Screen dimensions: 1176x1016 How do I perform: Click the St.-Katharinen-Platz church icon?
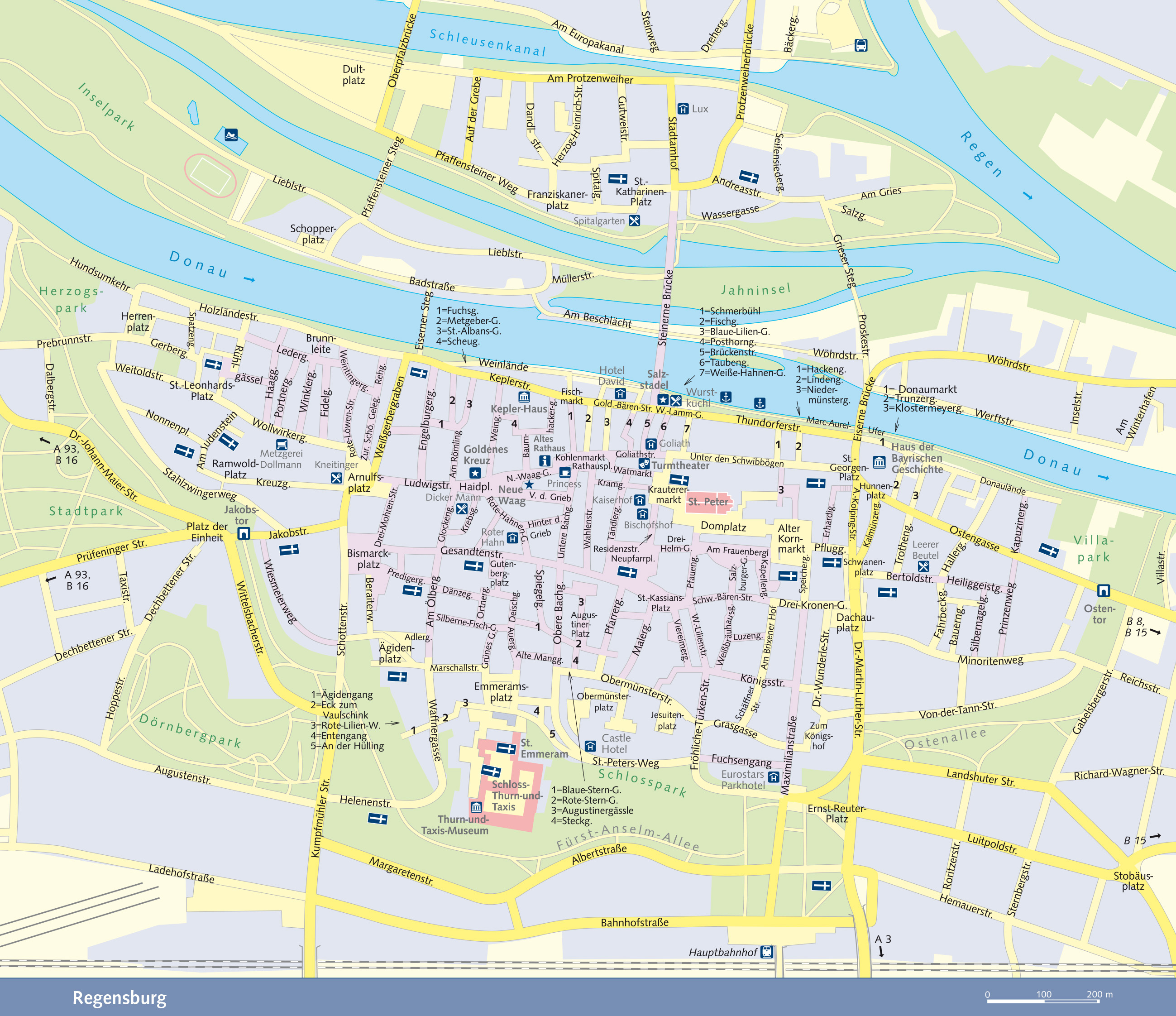click(617, 178)
